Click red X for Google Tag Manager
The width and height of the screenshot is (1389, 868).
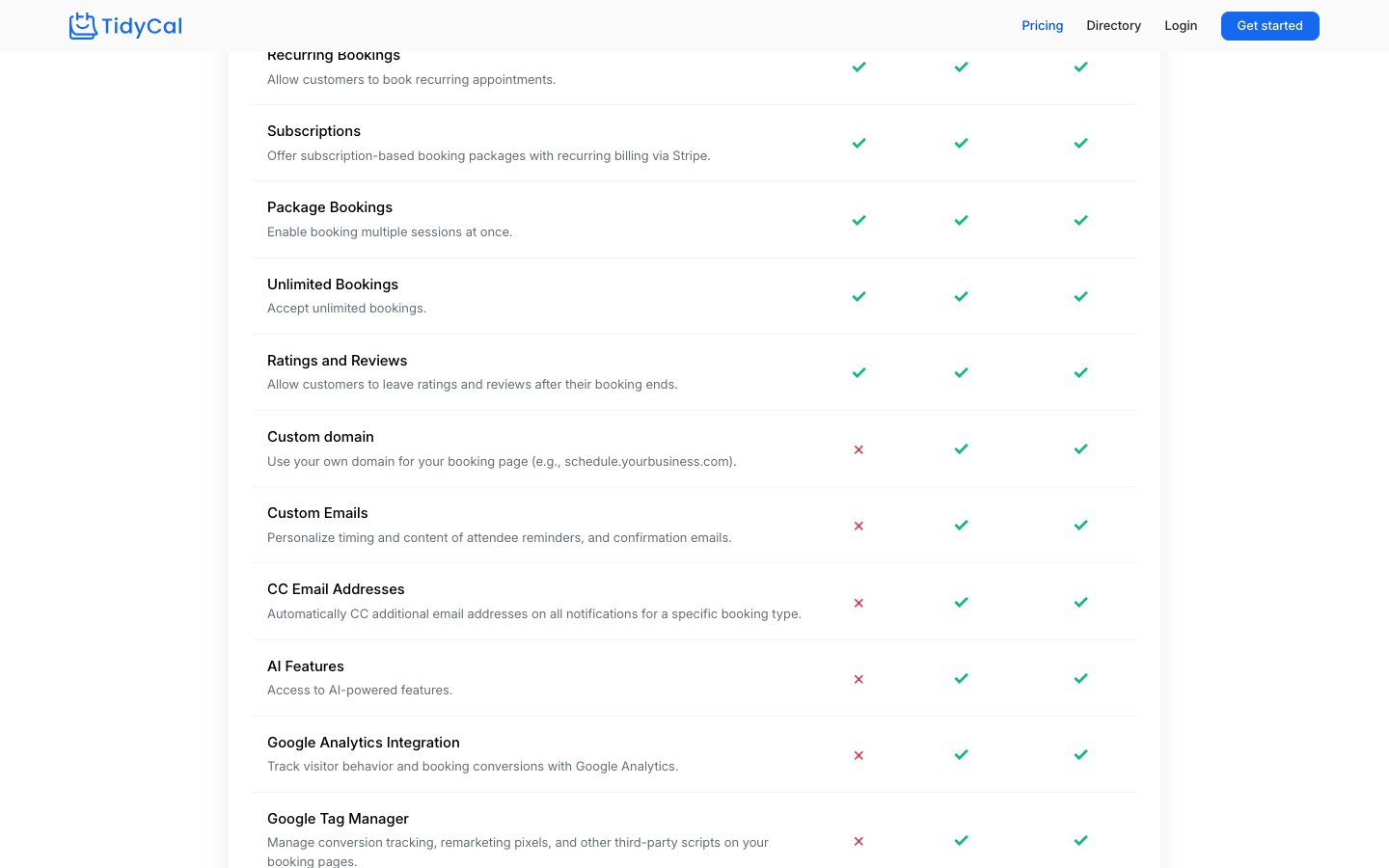pyautogui.click(x=858, y=841)
